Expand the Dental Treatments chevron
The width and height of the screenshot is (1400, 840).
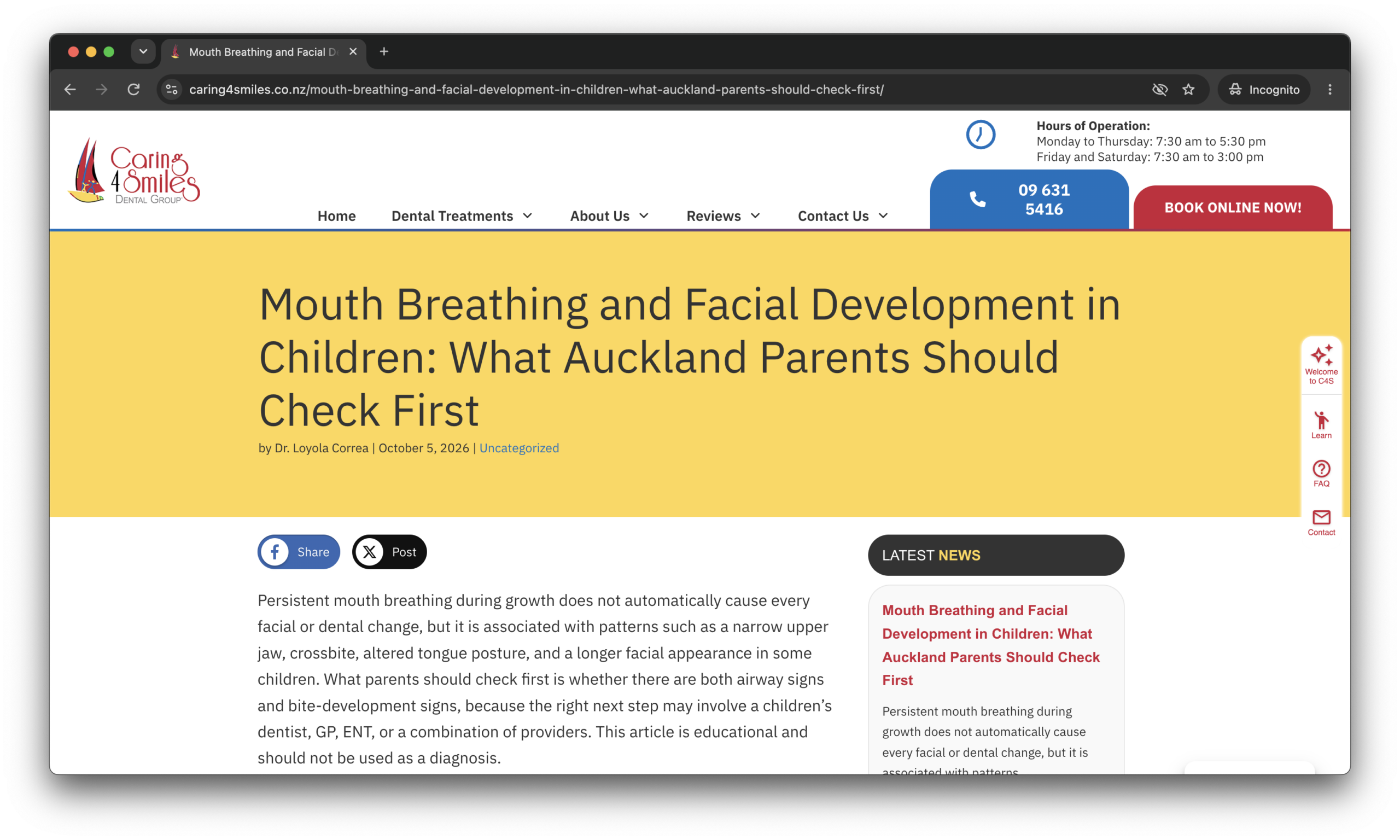click(x=527, y=215)
